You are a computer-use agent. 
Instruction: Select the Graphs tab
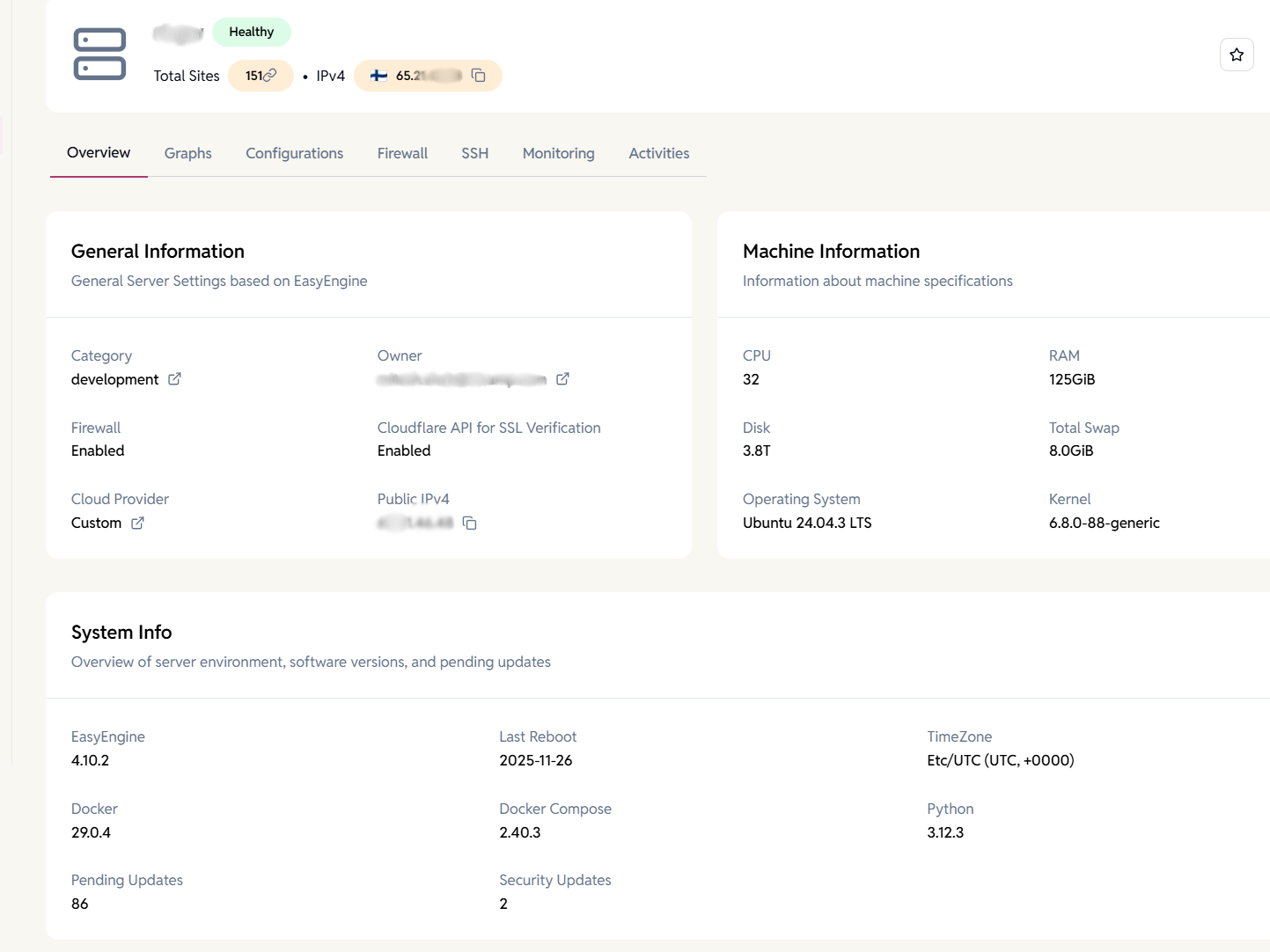[x=187, y=153]
